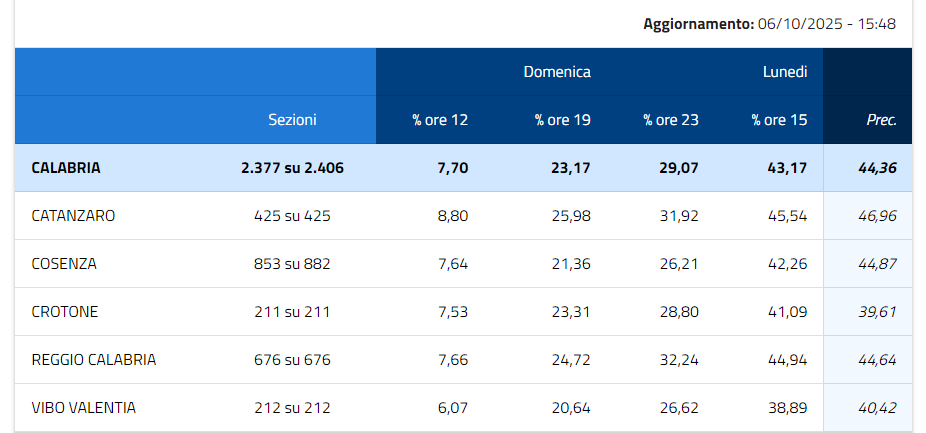Select Calabria's 2.377 su 2.406 sections cell
Viewport: 926px width, 433px height.
coord(292,168)
